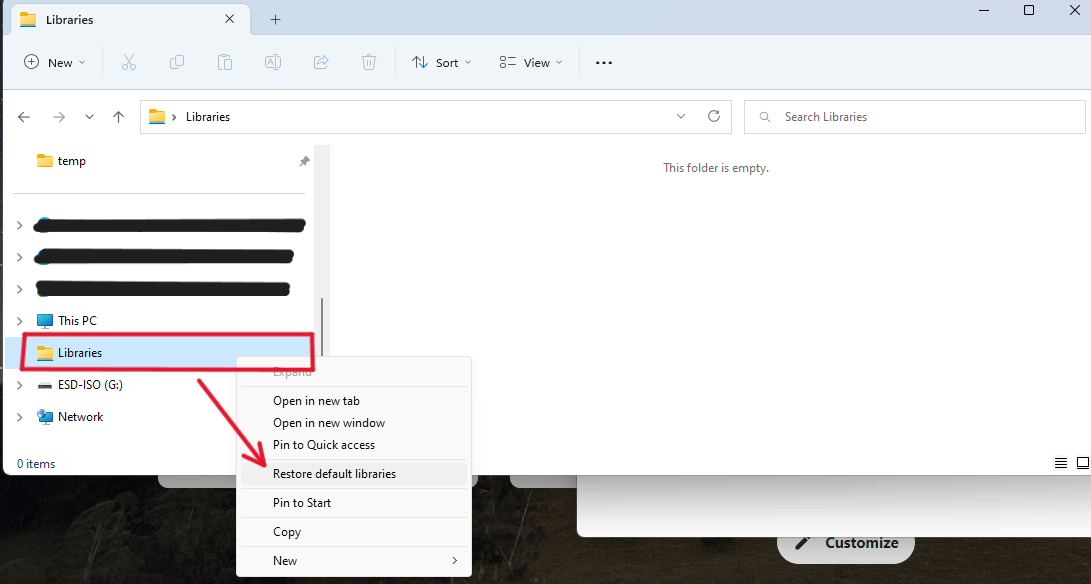The height and width of the screenshot is (584, 1091).
Task: Click the navigation pane scrollbar
Action: click(x=321, y=327)
